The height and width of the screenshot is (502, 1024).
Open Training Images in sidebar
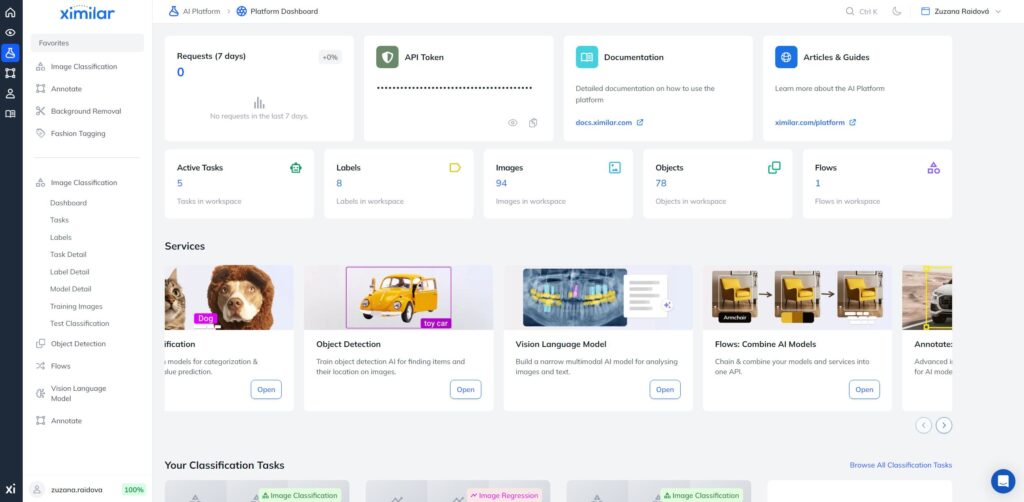coord(76,306)
